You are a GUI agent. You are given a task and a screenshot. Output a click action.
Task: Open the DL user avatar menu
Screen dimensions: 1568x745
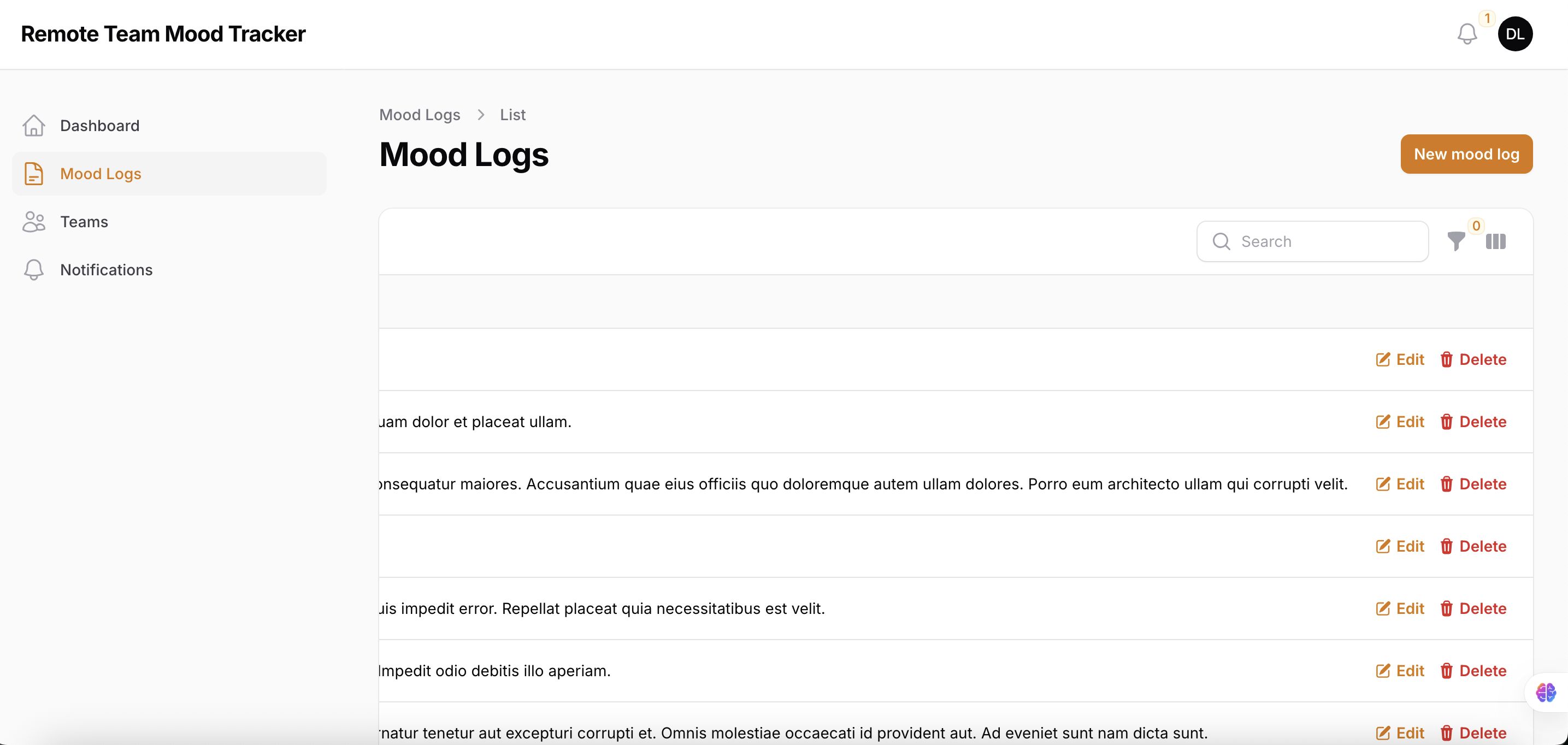(1514, 34)
